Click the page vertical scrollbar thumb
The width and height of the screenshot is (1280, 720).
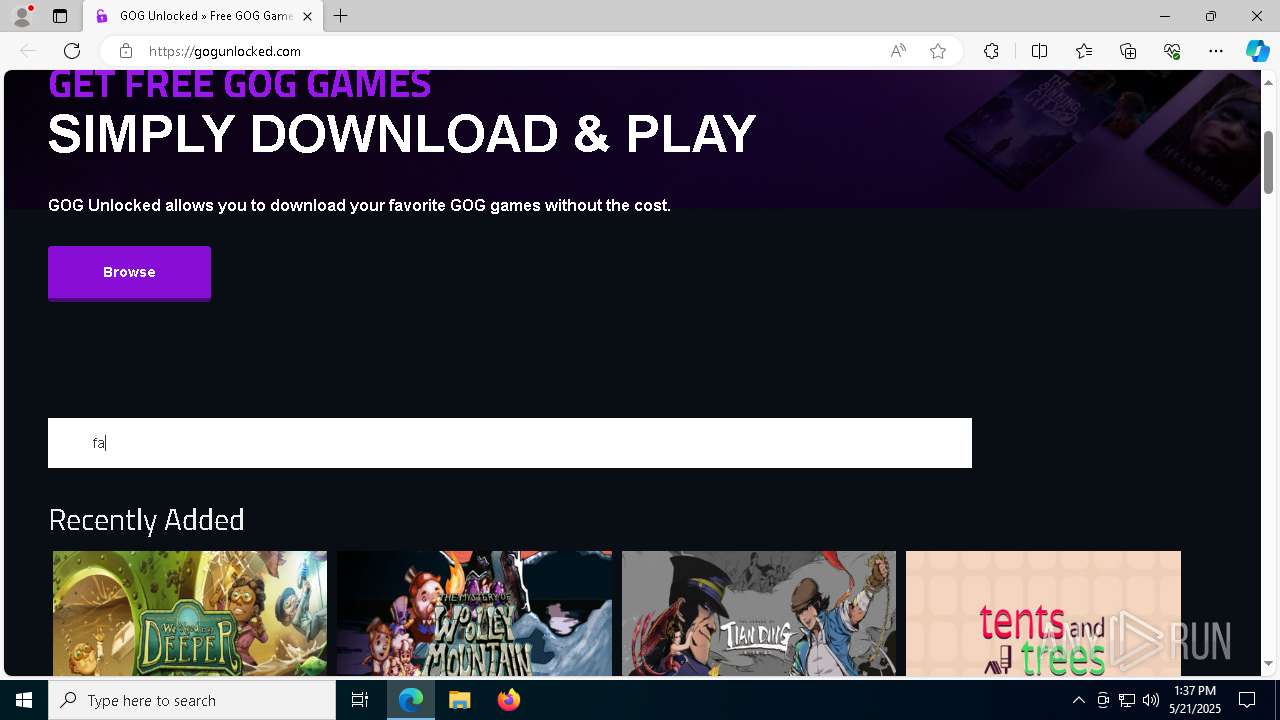1269,162
